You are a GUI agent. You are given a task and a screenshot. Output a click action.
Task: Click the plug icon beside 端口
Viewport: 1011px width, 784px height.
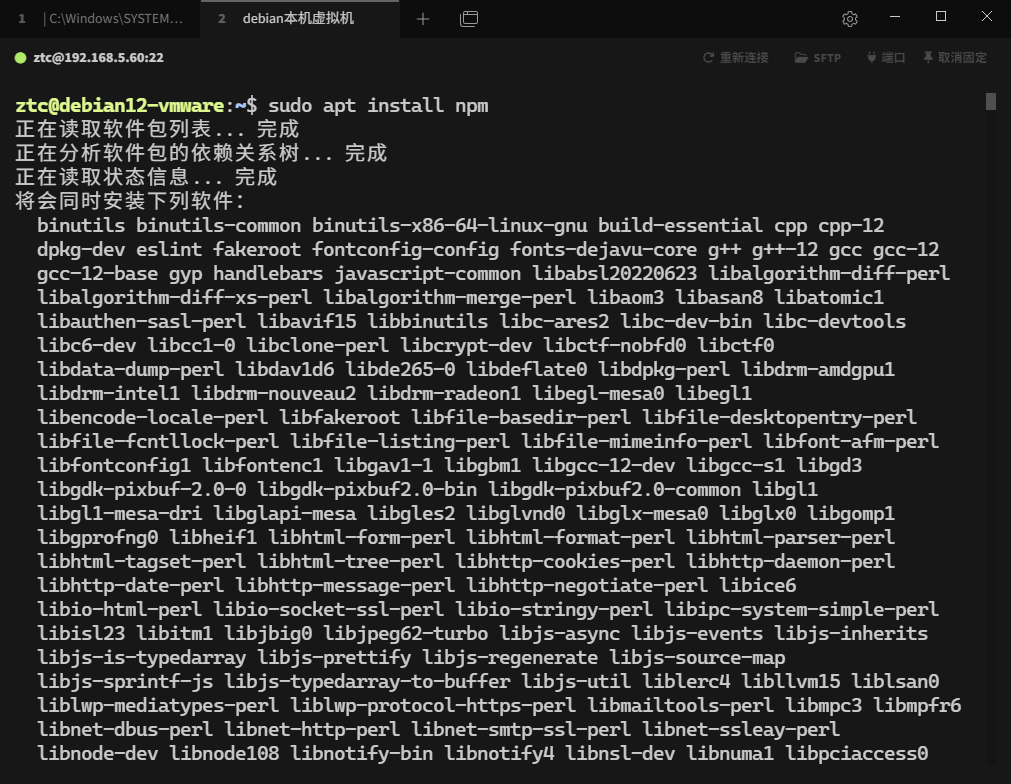click(x=872, y=57)
